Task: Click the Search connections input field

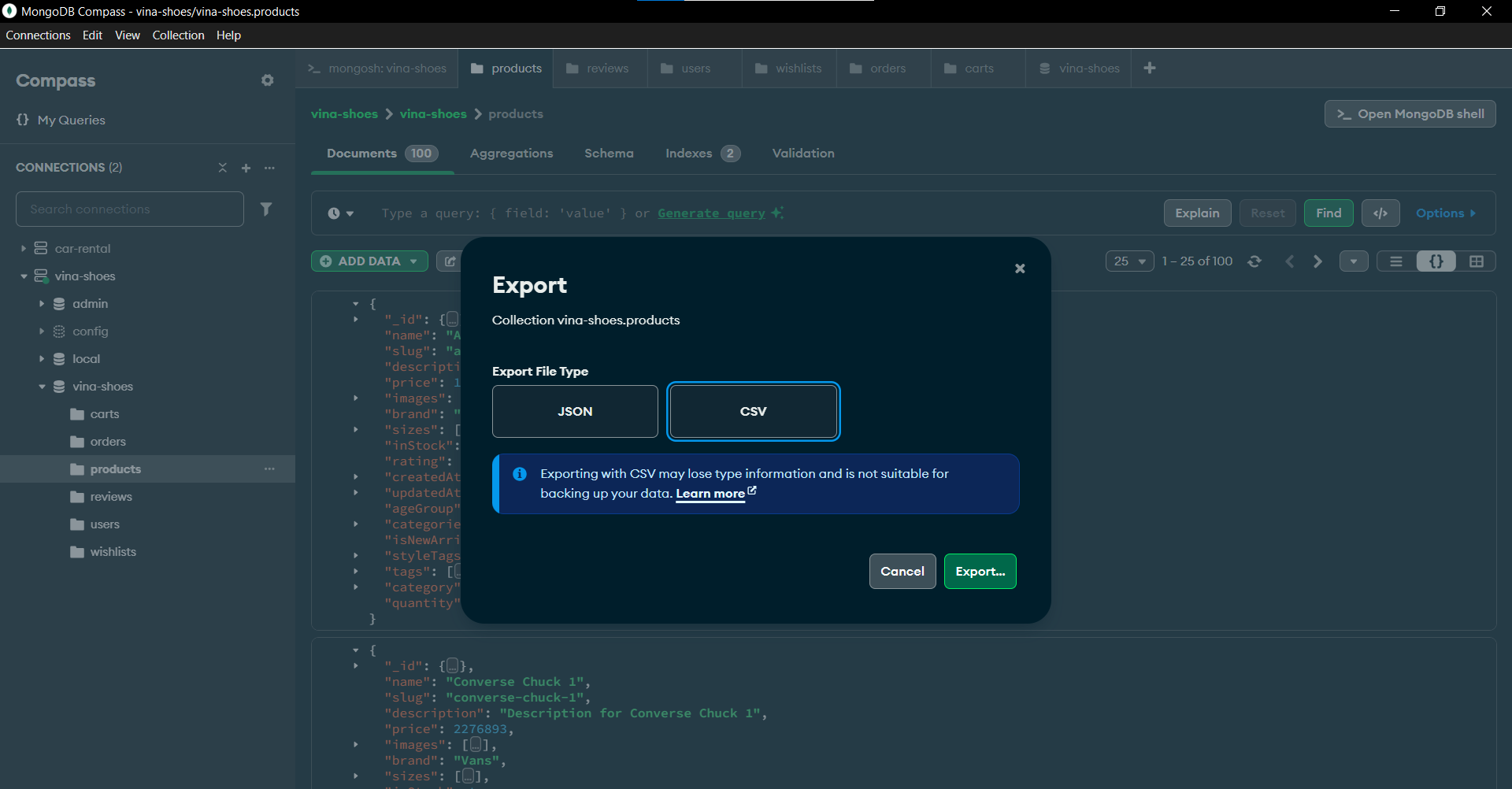Action: [130, 209]
